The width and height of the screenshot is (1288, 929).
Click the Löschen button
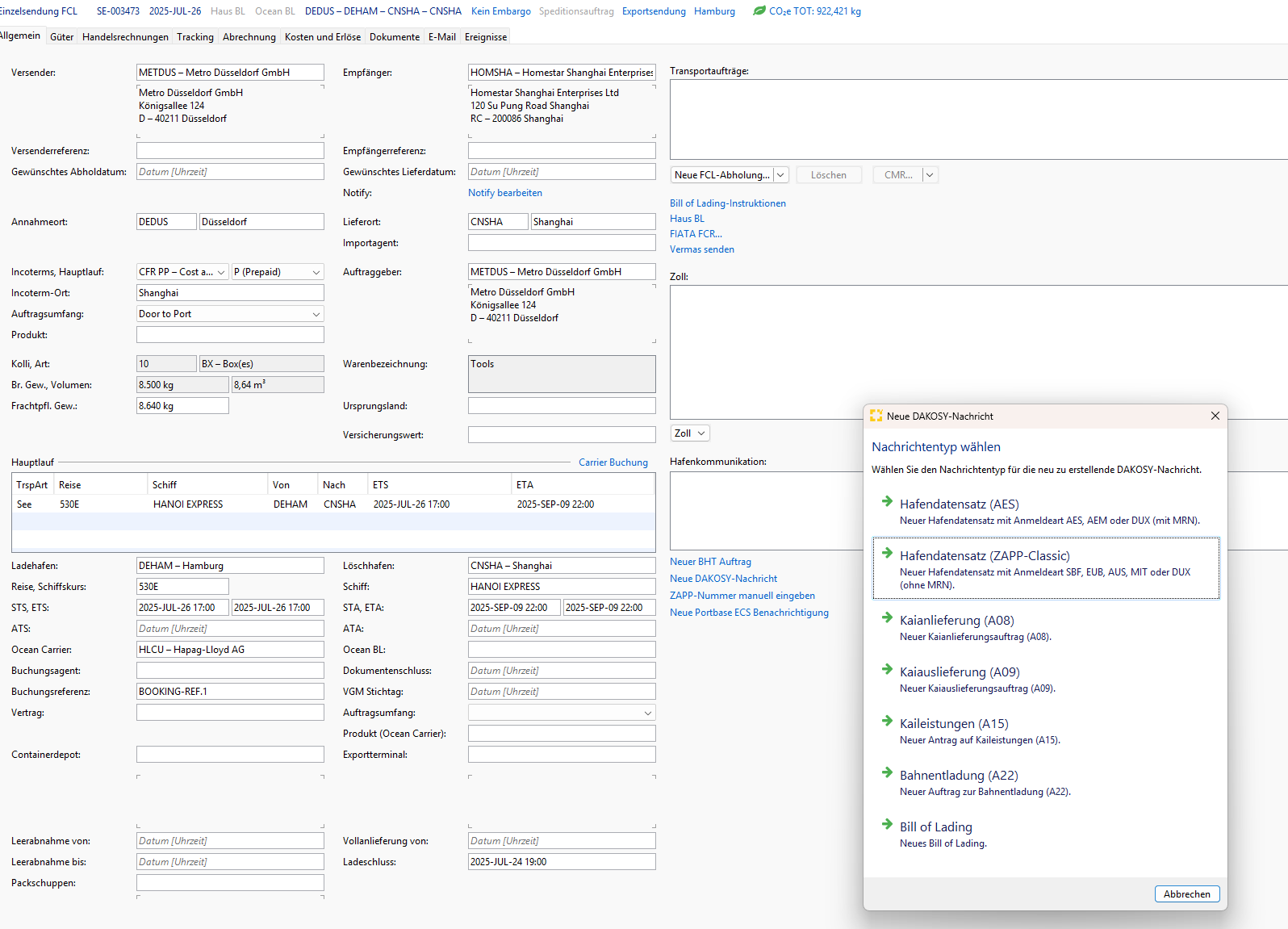click(829, 175)
